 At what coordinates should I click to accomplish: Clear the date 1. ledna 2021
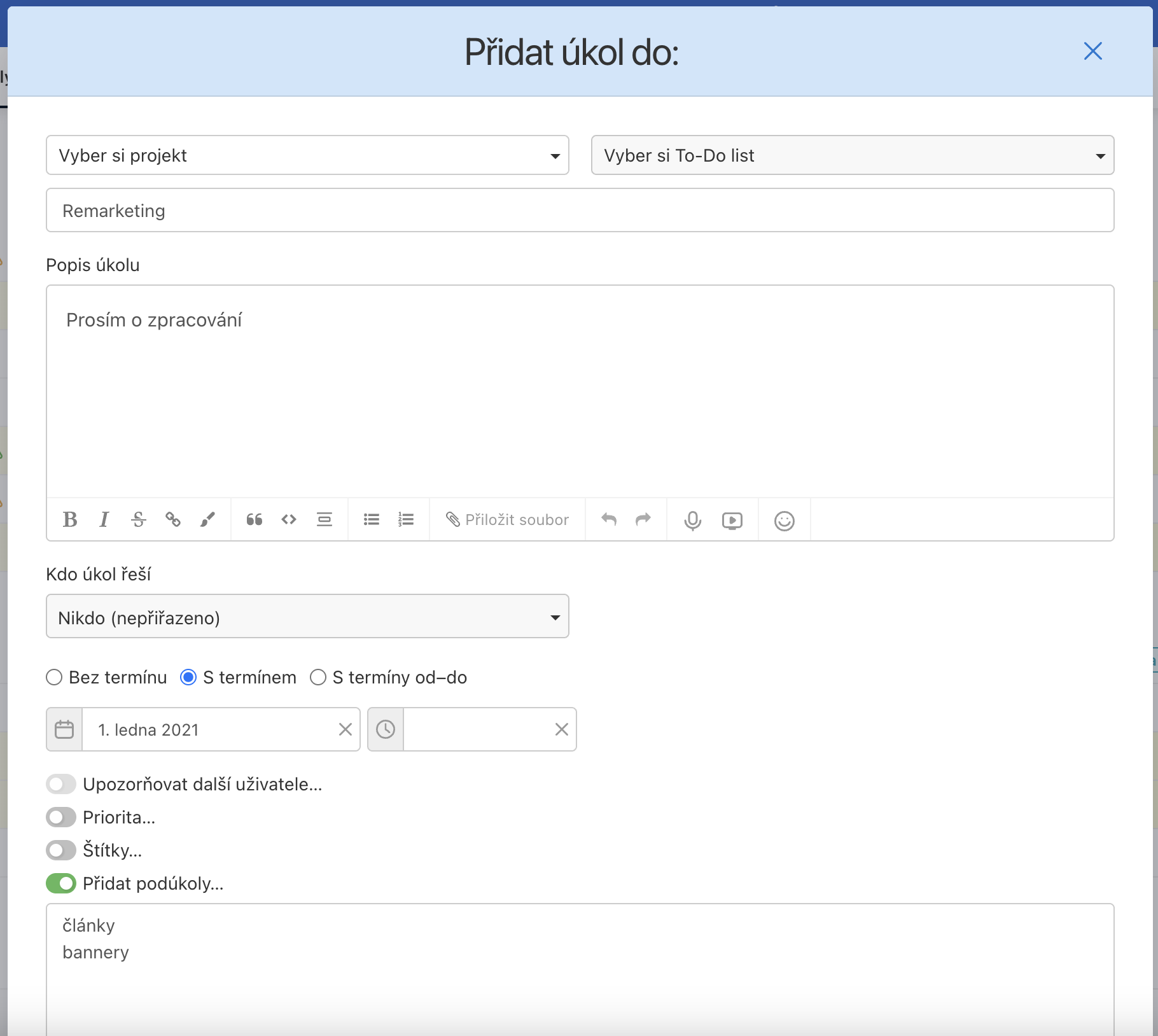(345, 729)
